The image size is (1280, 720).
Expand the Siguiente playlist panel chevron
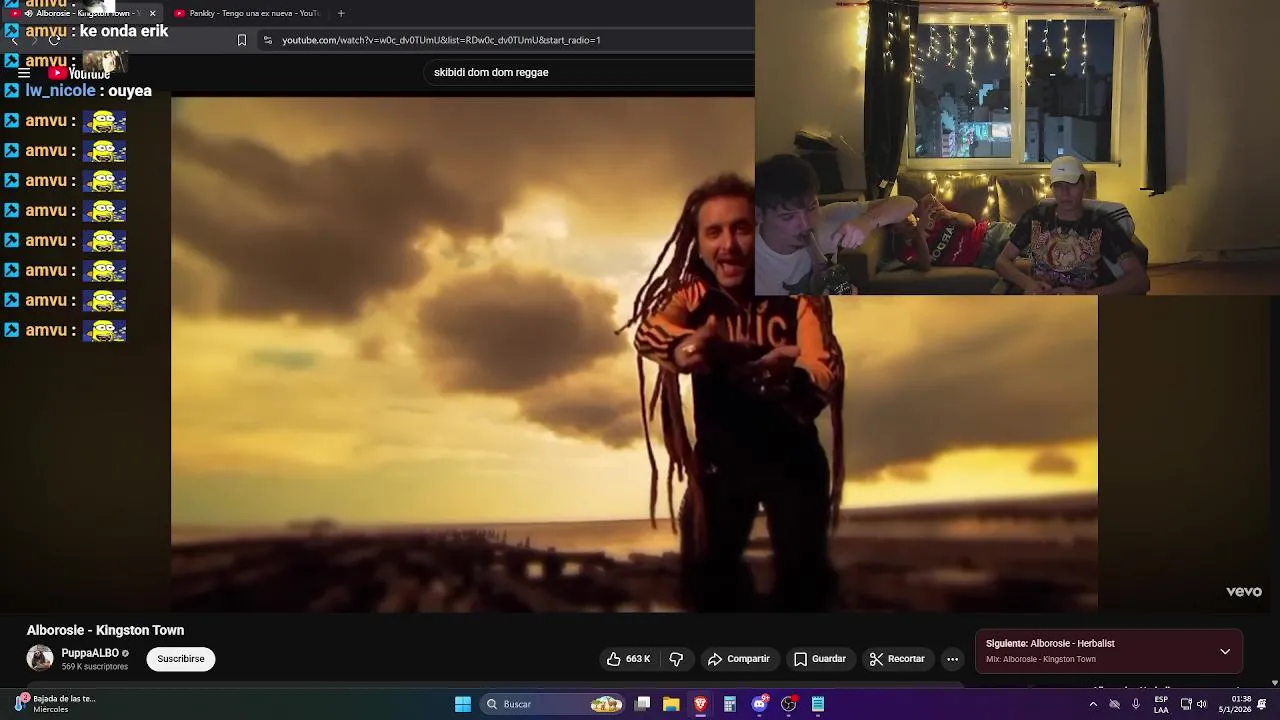pos(1225,651)
